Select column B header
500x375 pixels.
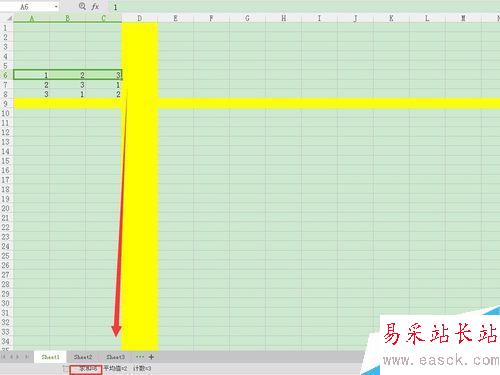click(x=68, y=18)
